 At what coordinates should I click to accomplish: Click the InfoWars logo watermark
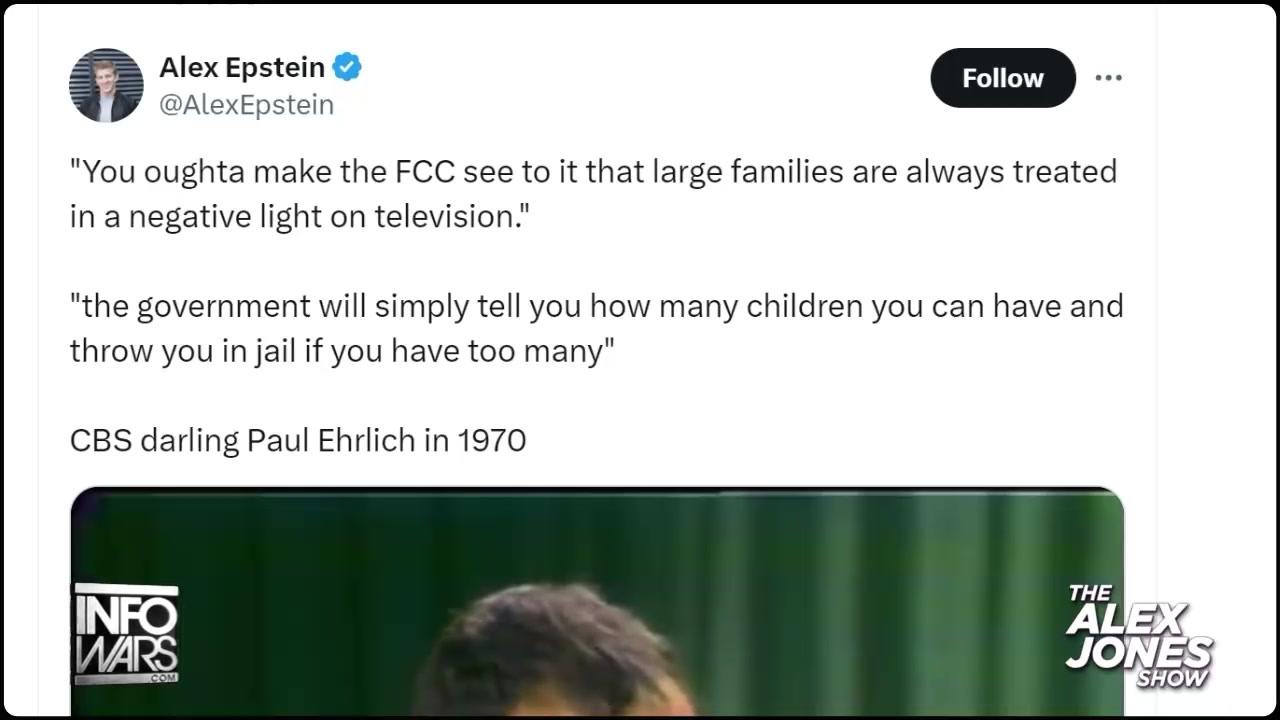tap(126, 634)
